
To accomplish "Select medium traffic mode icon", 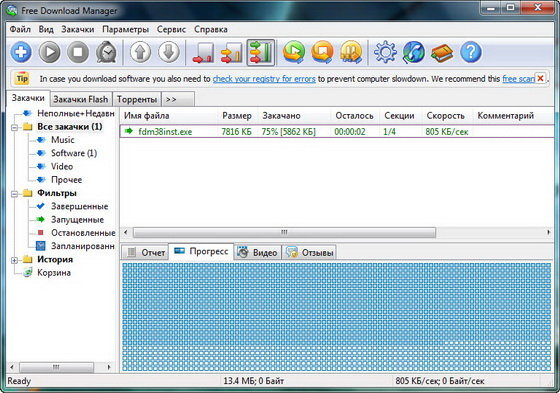I will point(231,53).
